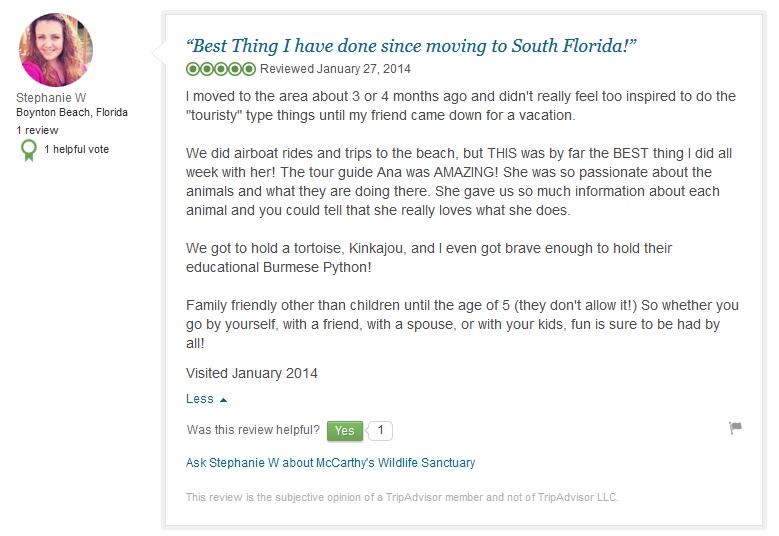Viewport: 779px width, 536px height.
Task: Click the "Reviewed January 27, 2014" date
Action: click(335, 69)
